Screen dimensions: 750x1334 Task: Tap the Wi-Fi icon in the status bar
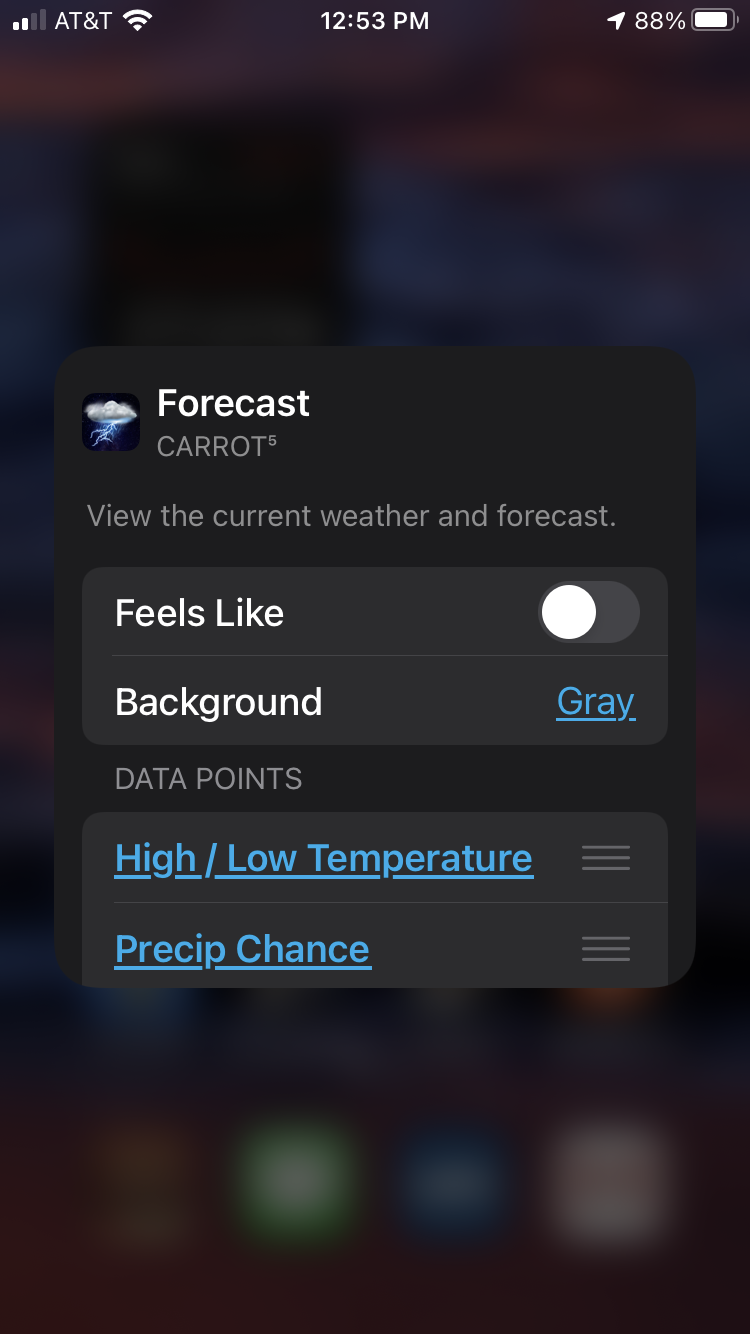[137, 21]
